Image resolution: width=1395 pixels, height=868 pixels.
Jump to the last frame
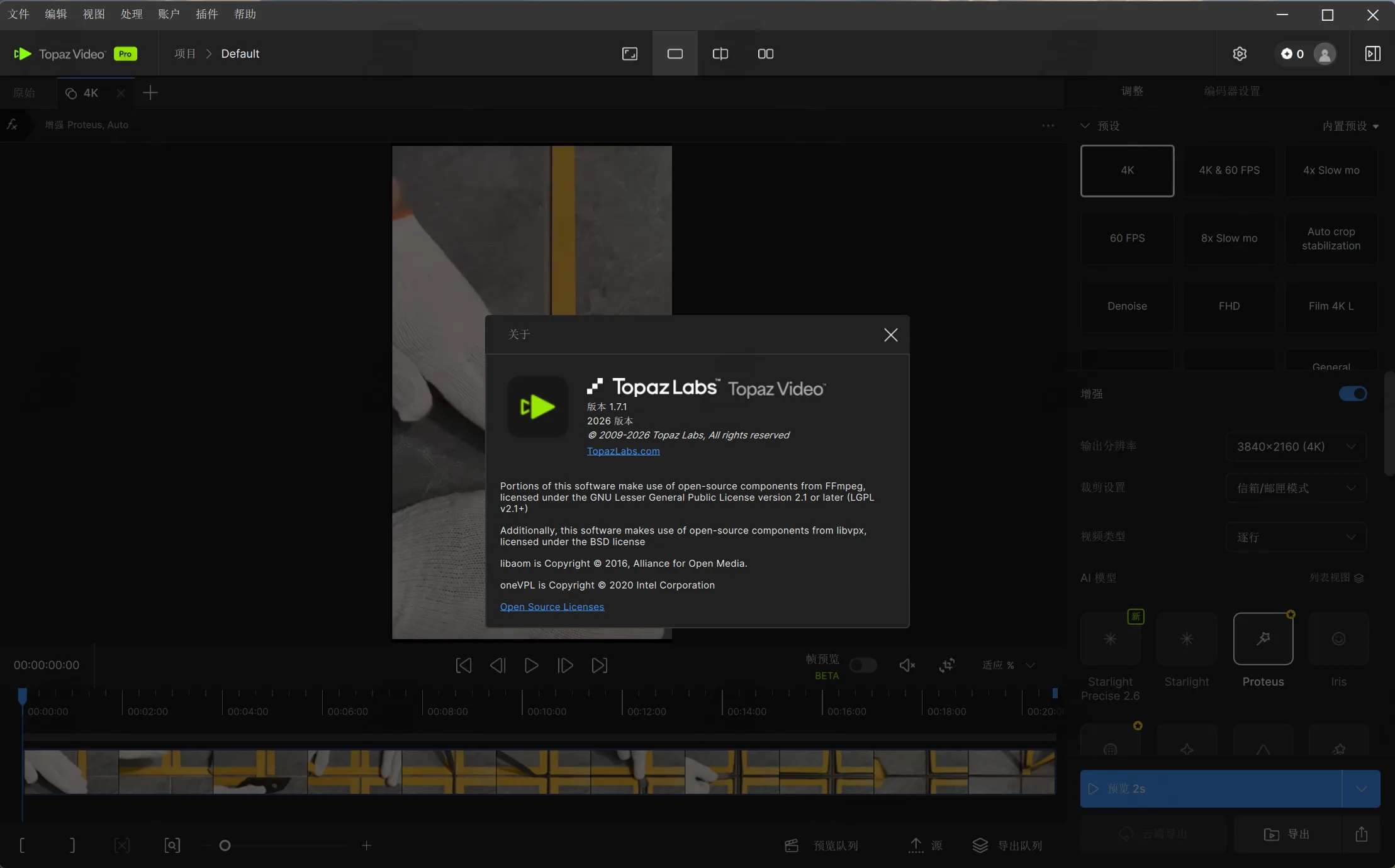599,665
